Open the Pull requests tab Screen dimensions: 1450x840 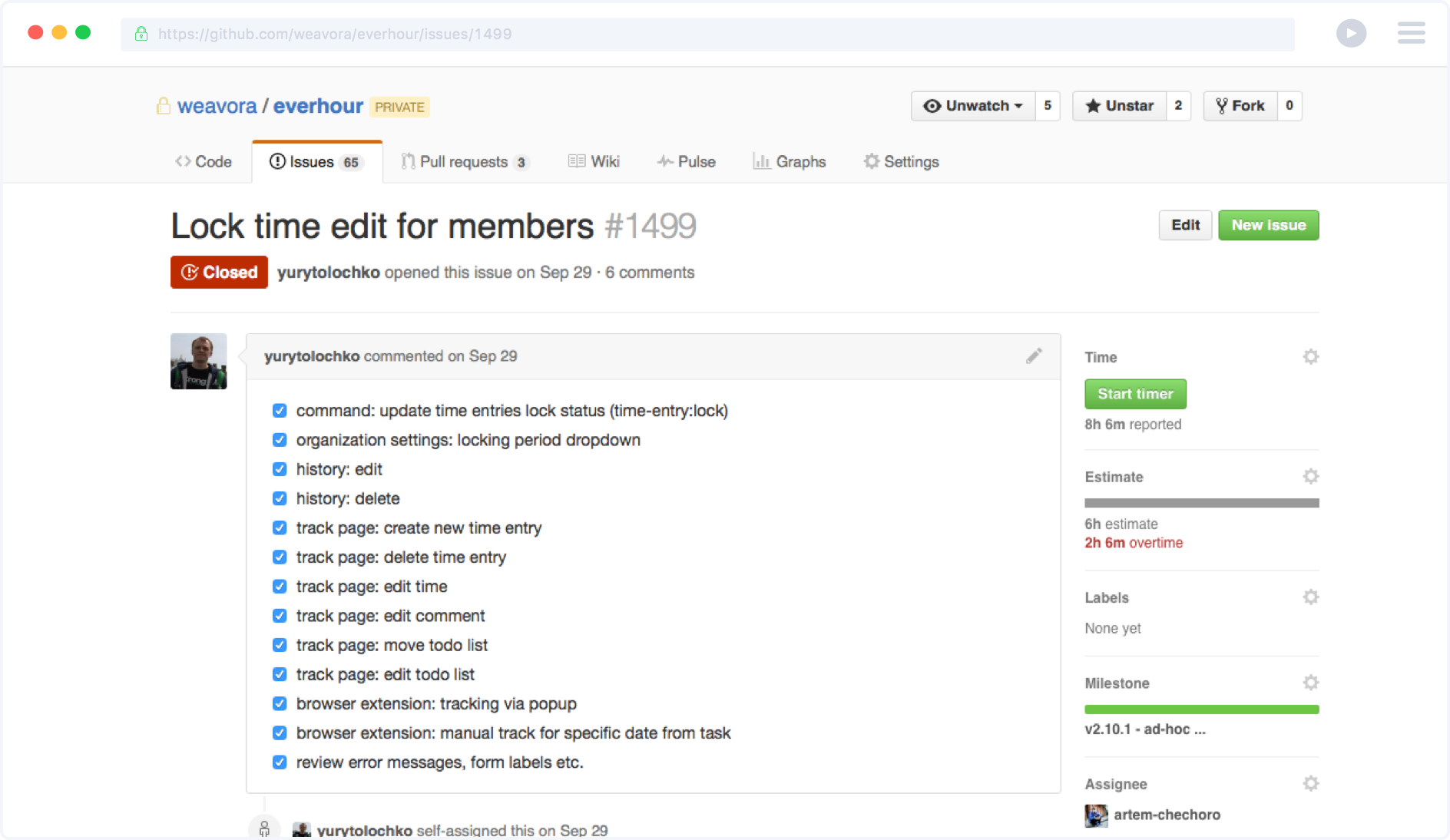pyautogui.click(x=465, y=161)
